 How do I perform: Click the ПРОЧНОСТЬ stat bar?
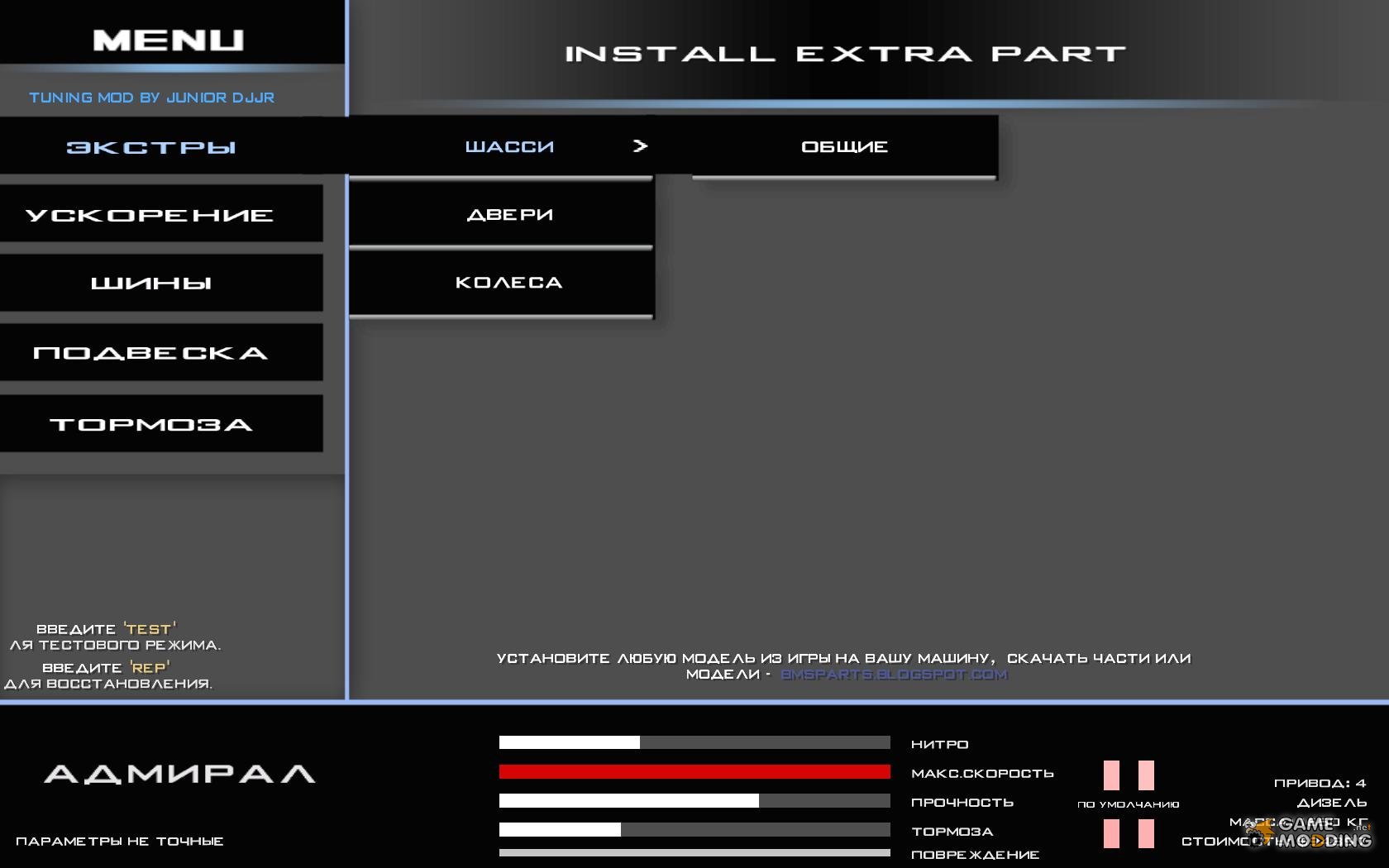pos(694,801)
